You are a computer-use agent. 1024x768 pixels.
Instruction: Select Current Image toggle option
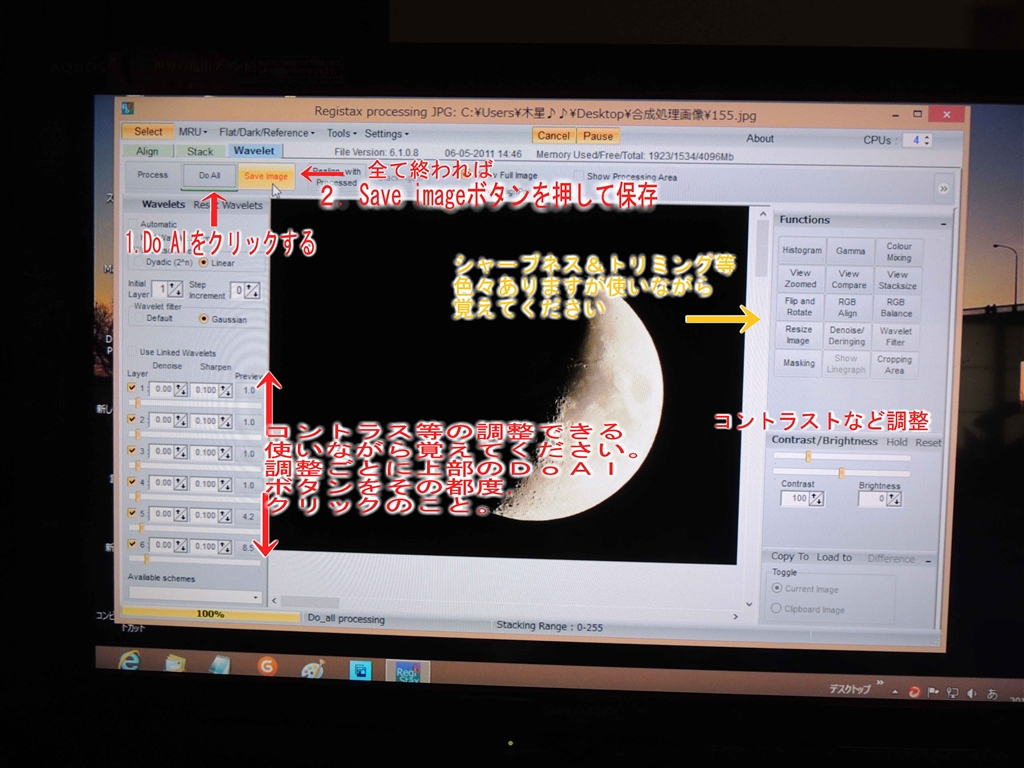click(776, 588)
